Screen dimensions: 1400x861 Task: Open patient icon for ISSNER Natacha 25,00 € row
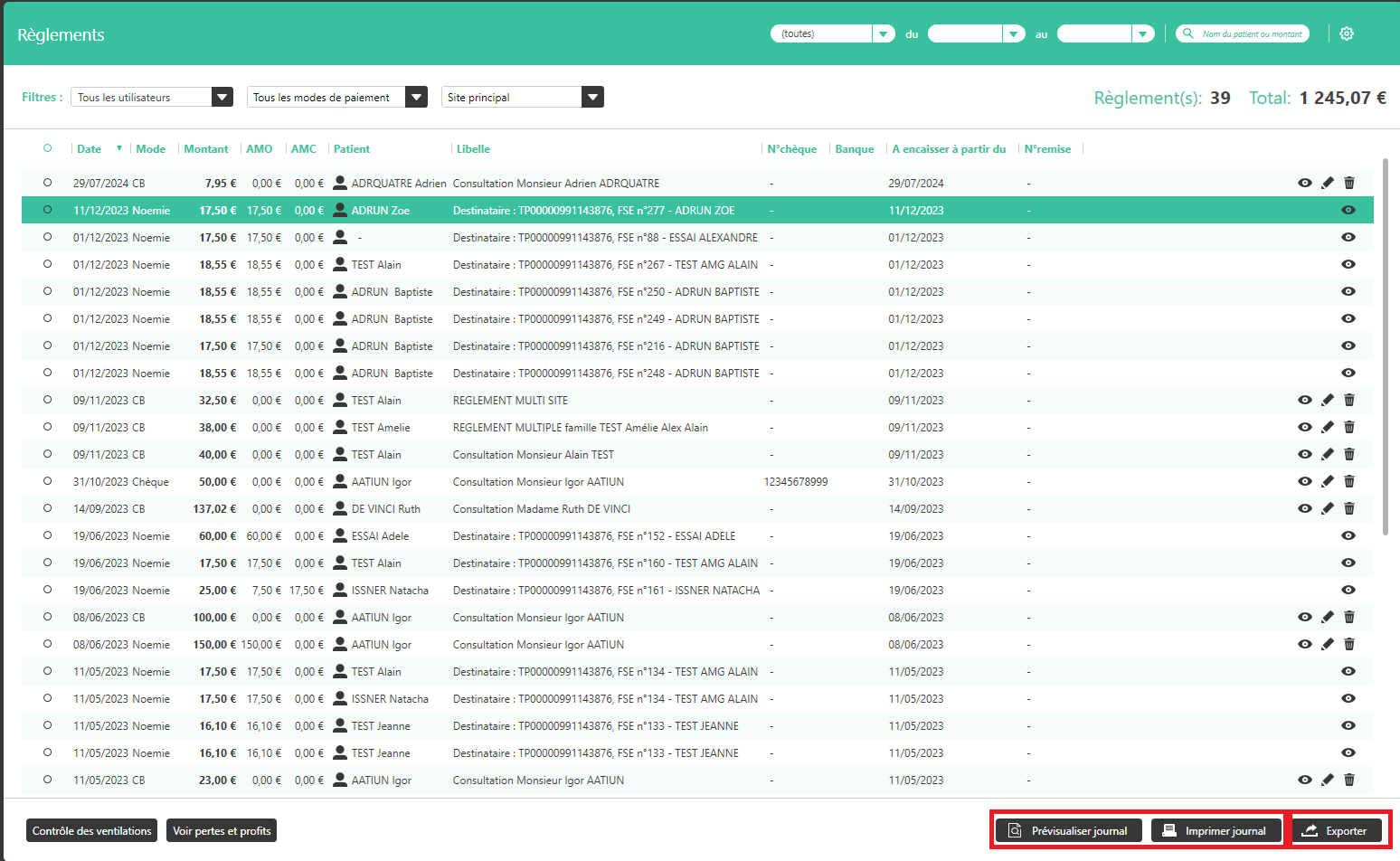point(340,590)
